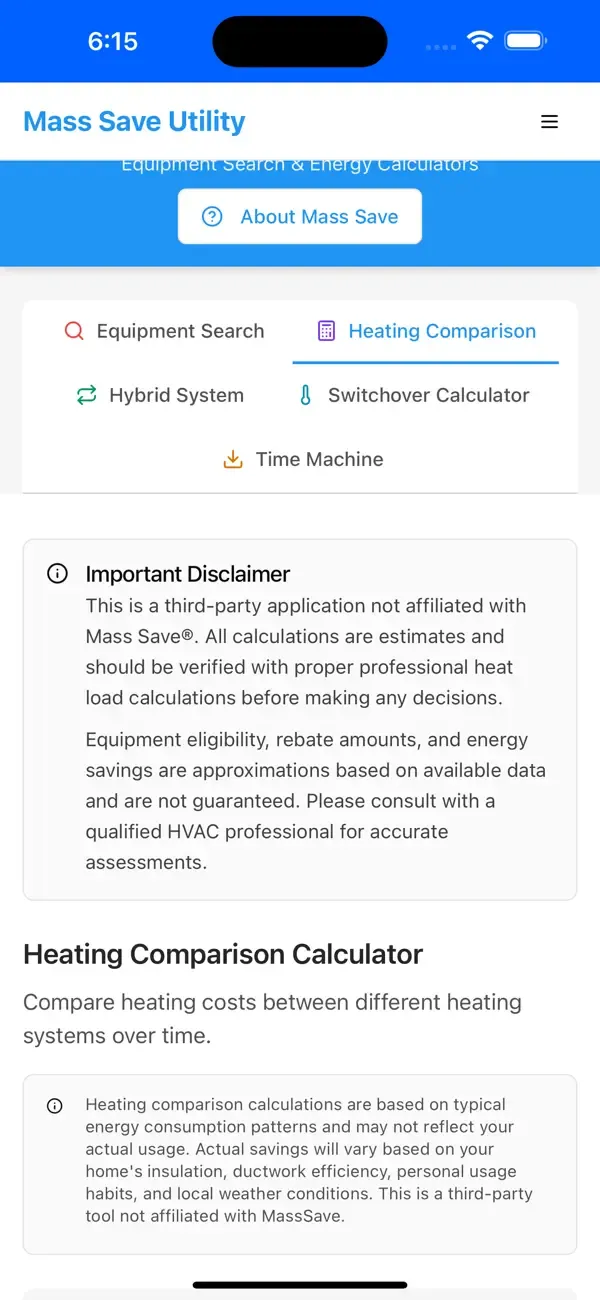Click the info icon in Important Disclaimer box
The height and width of the screenshot is (1300, 600).
tap(57, 573)
